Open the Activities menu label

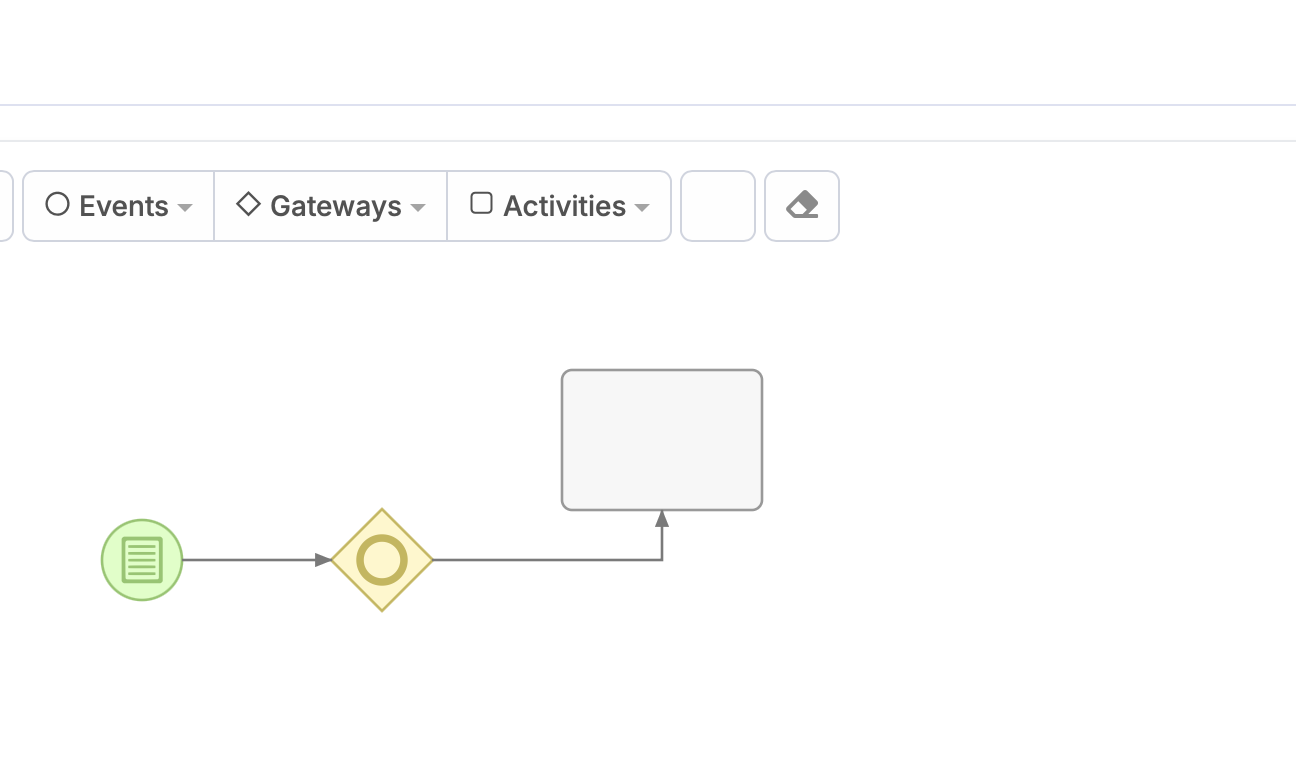[x=564, y=206]
